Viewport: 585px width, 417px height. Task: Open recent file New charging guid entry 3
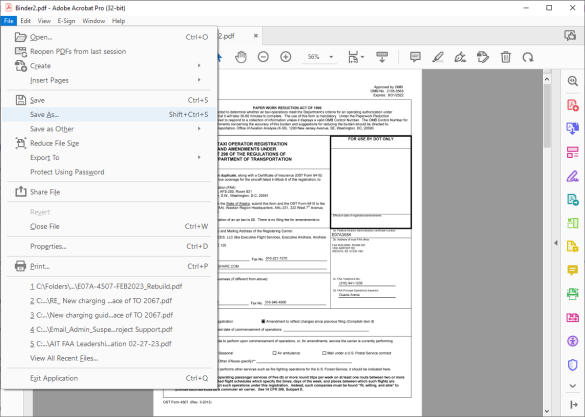click(x=109, y=315)
